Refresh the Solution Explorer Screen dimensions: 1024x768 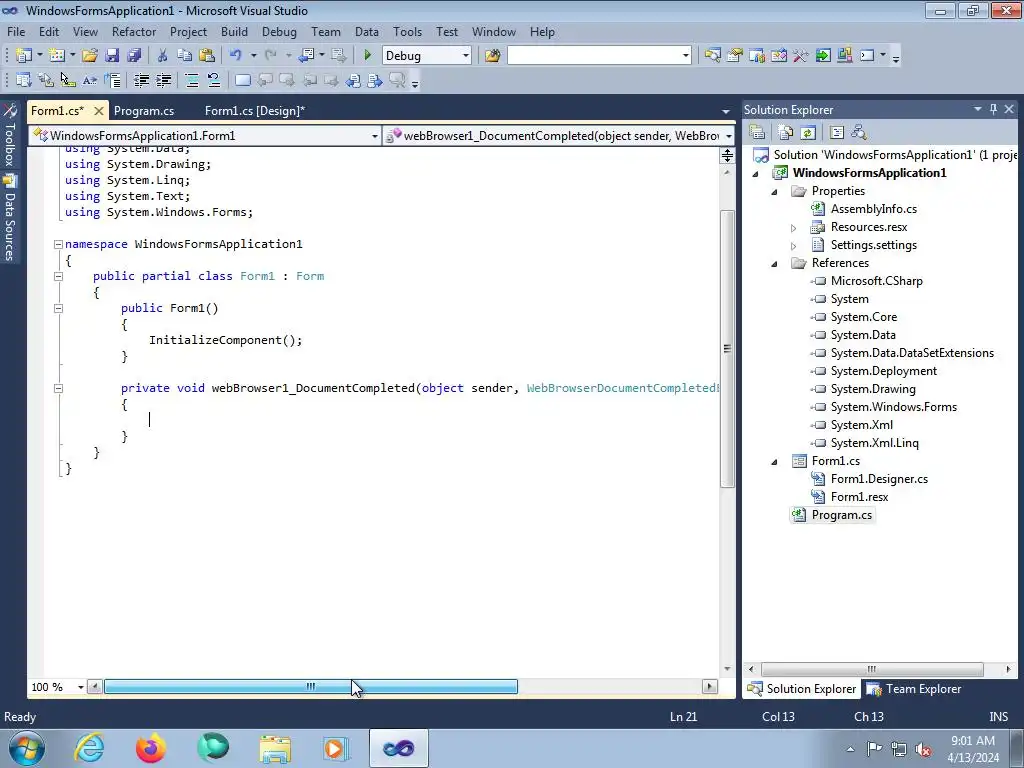tap(808, 133)
